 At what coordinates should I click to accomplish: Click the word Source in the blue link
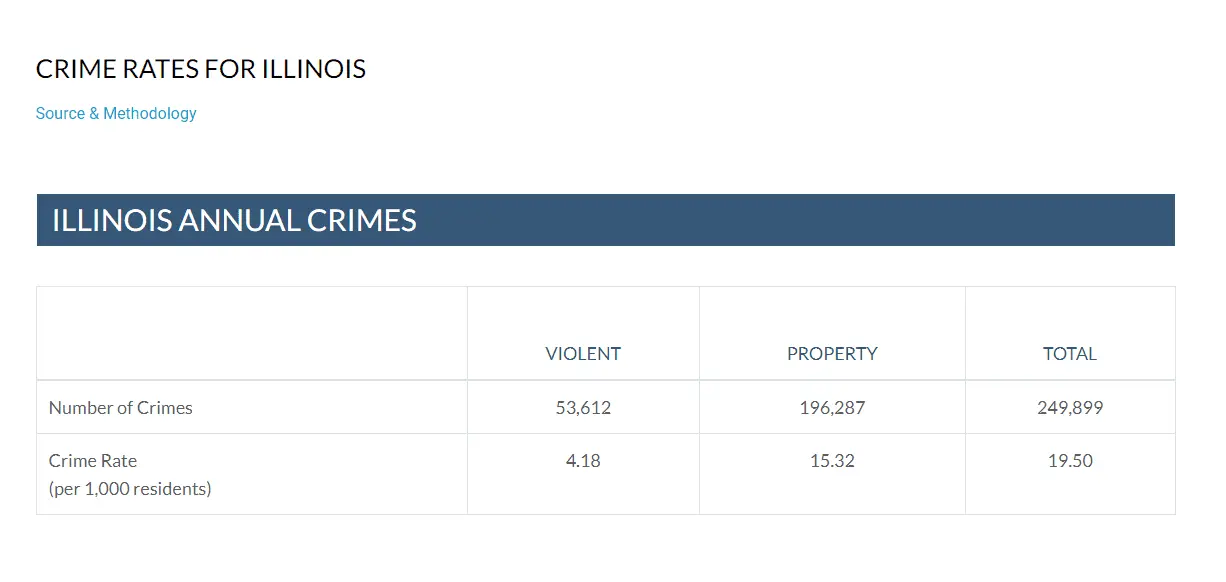(x=60, y=113)
